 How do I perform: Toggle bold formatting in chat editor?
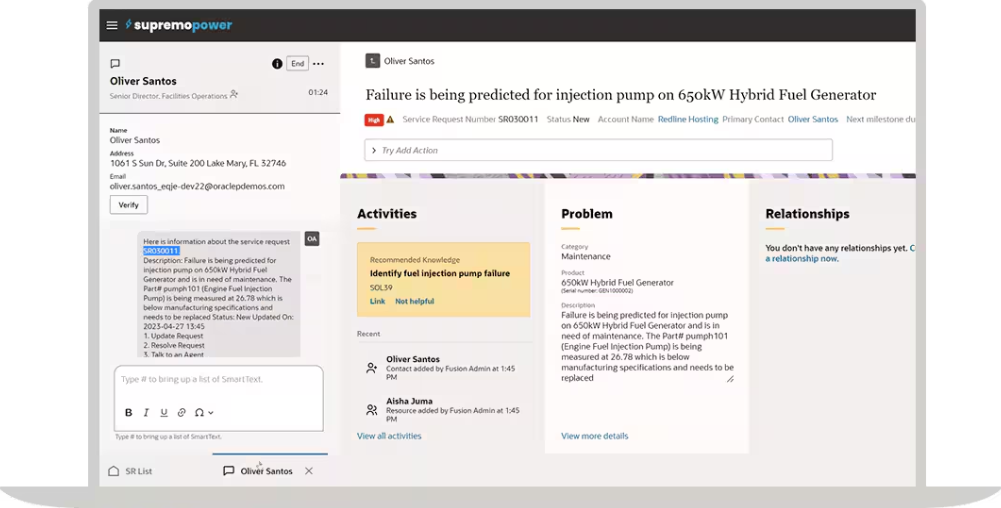(128, 413)
